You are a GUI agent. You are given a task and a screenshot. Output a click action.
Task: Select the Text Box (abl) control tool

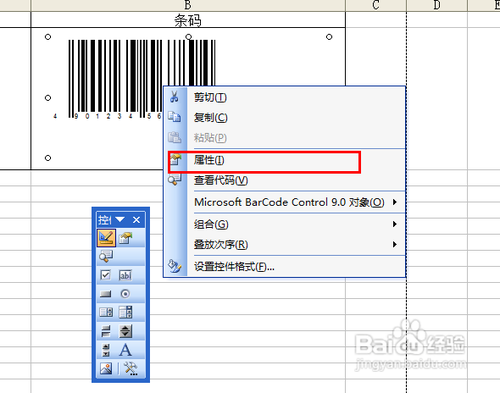click(x=125, y=275)
